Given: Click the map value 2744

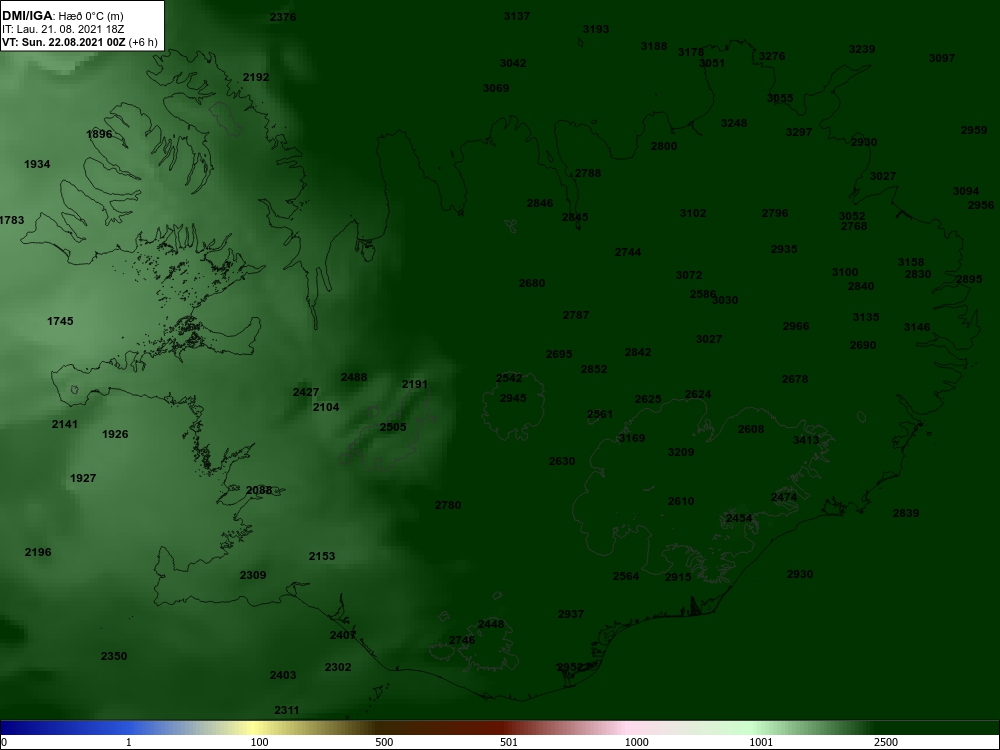Looking at the screenshot, I should (x=628, y=253).
